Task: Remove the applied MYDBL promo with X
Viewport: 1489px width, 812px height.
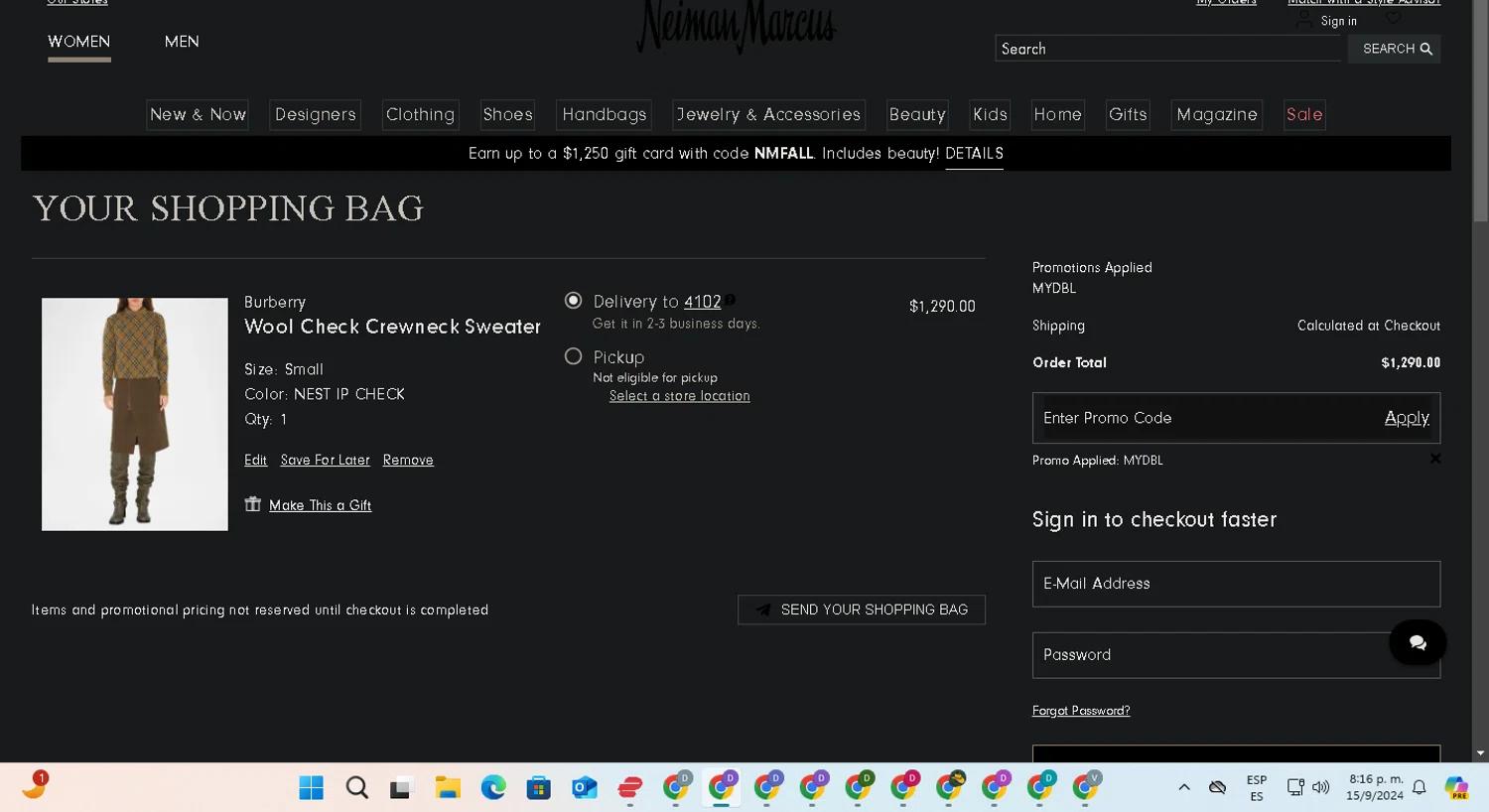Action: (x=1434, y=459)
